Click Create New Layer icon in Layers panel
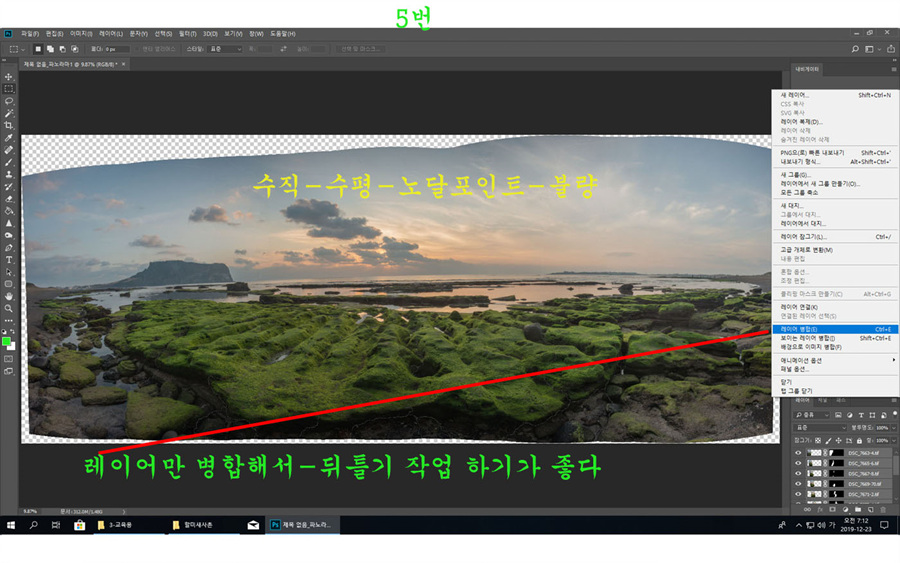Image resolution: width=900 pixels, height=563 pixels. coord(871,510)
